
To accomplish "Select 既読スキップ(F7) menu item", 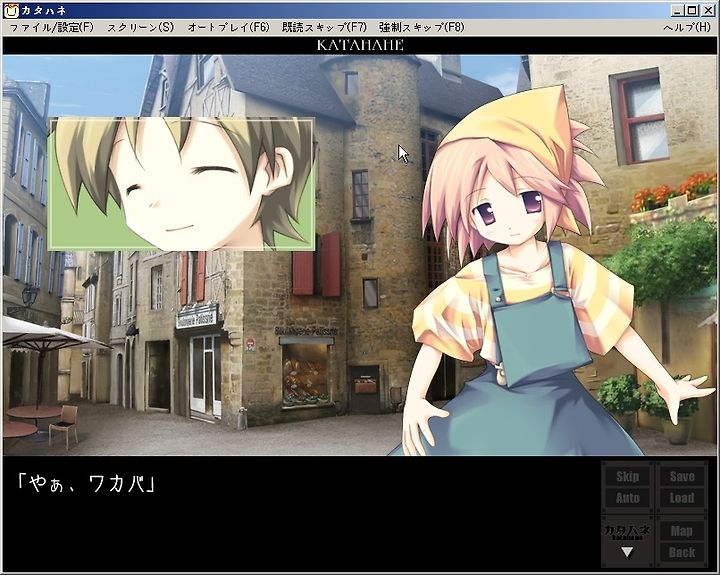I will [x=324, y=28].
